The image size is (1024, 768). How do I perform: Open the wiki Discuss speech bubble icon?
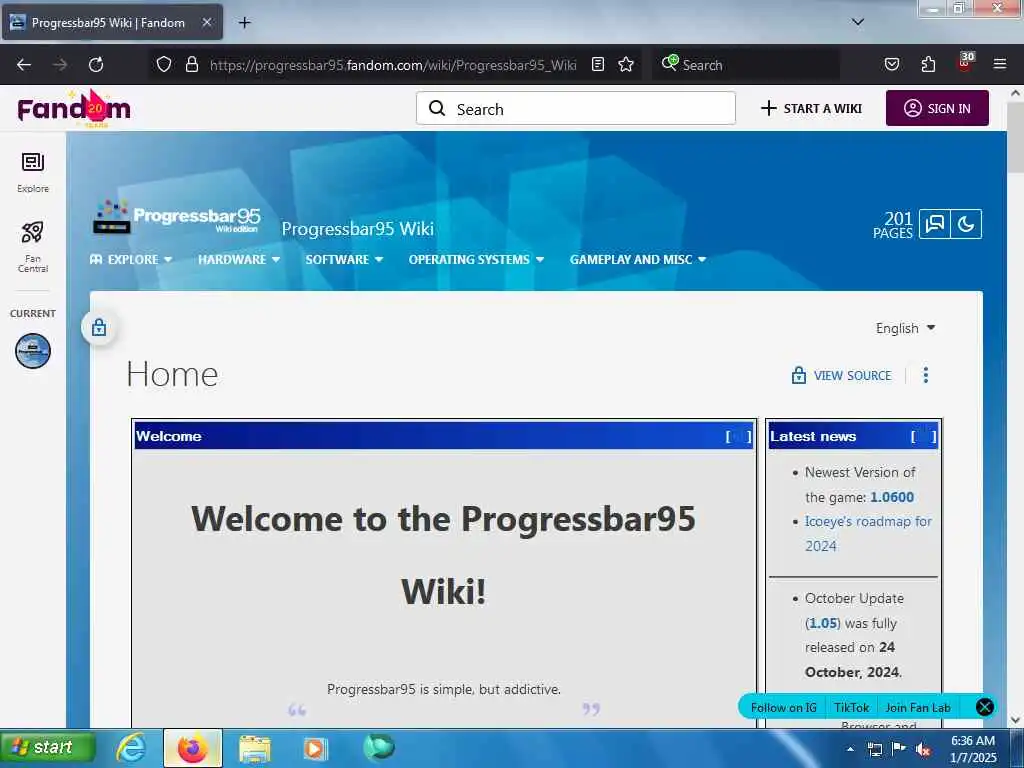(x=935, y=224)
